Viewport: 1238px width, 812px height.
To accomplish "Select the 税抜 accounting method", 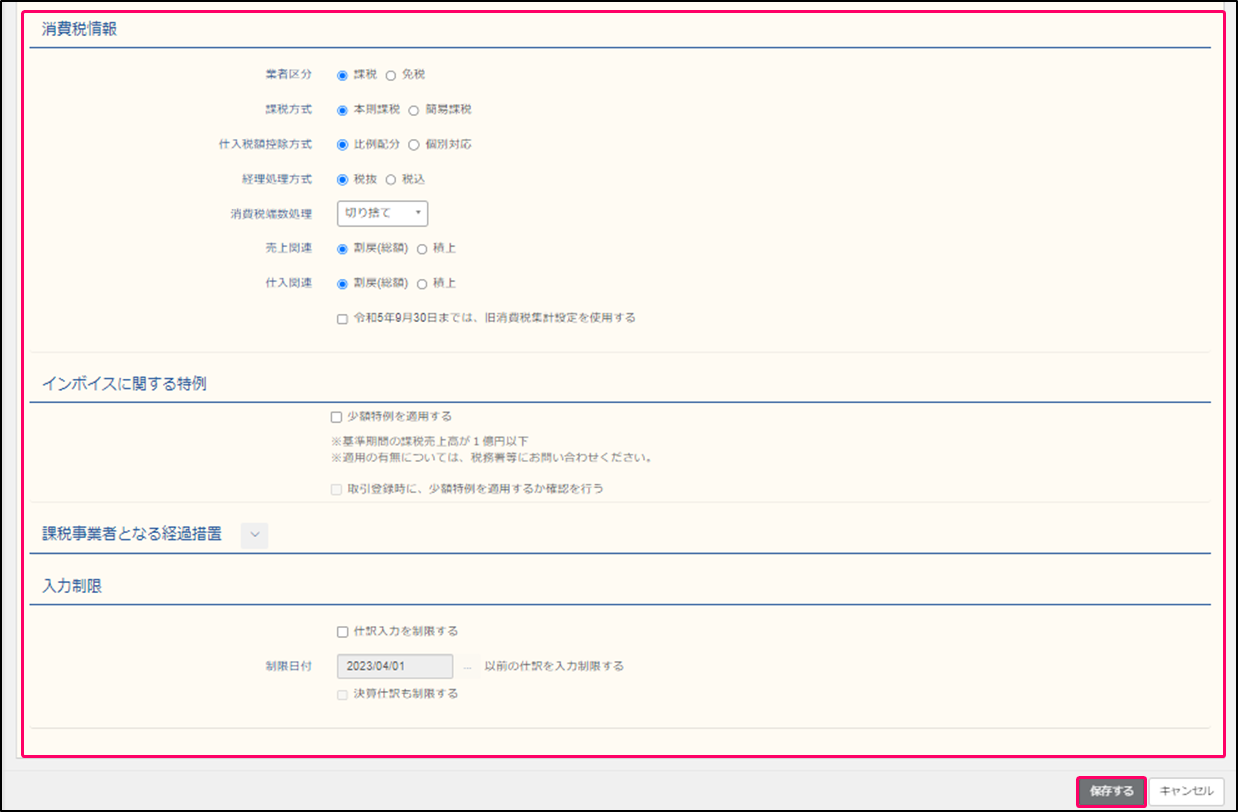I will [x=343, y=180].
